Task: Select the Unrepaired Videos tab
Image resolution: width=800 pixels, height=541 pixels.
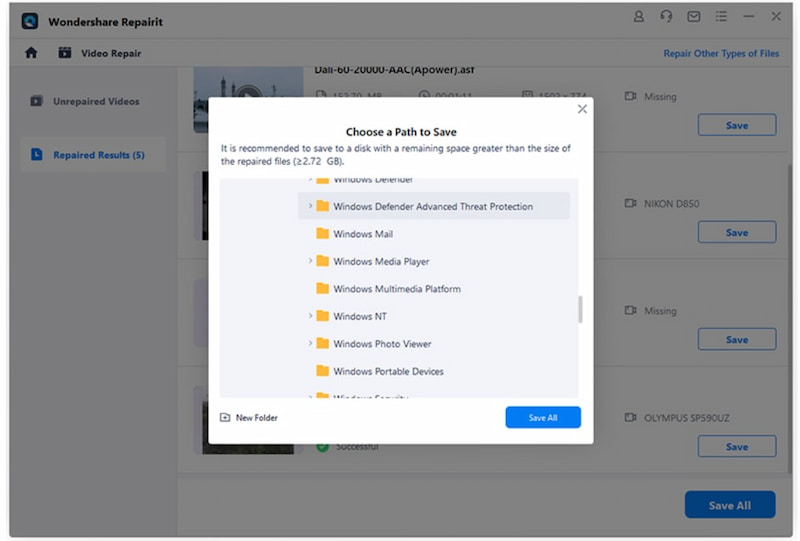Action: click(95, 101)
